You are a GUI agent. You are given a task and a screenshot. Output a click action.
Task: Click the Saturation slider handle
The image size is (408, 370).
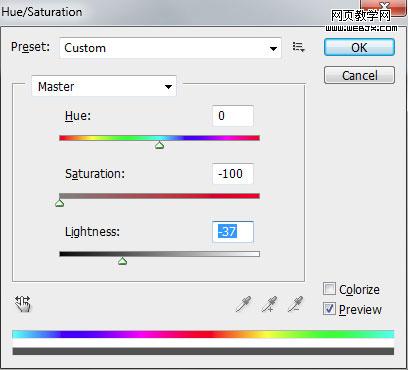(x=60, y=203)
